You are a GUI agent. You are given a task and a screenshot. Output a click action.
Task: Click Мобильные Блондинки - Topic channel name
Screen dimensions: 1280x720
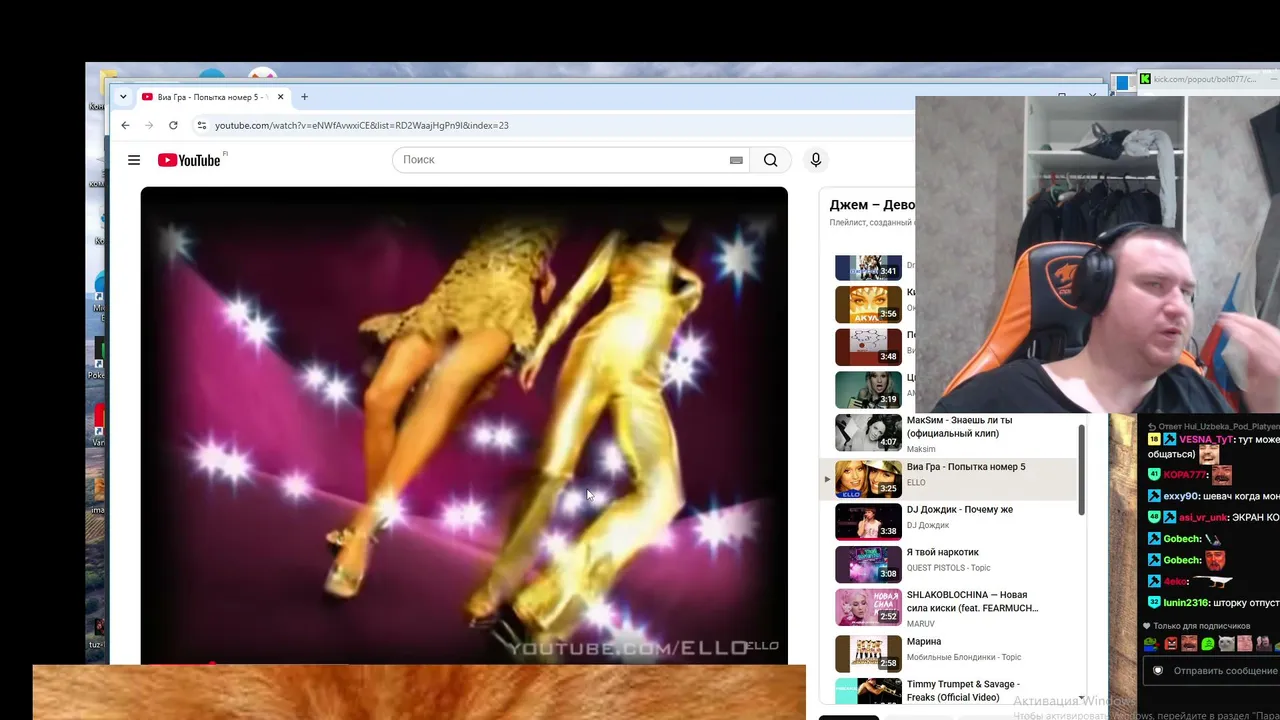964,658
